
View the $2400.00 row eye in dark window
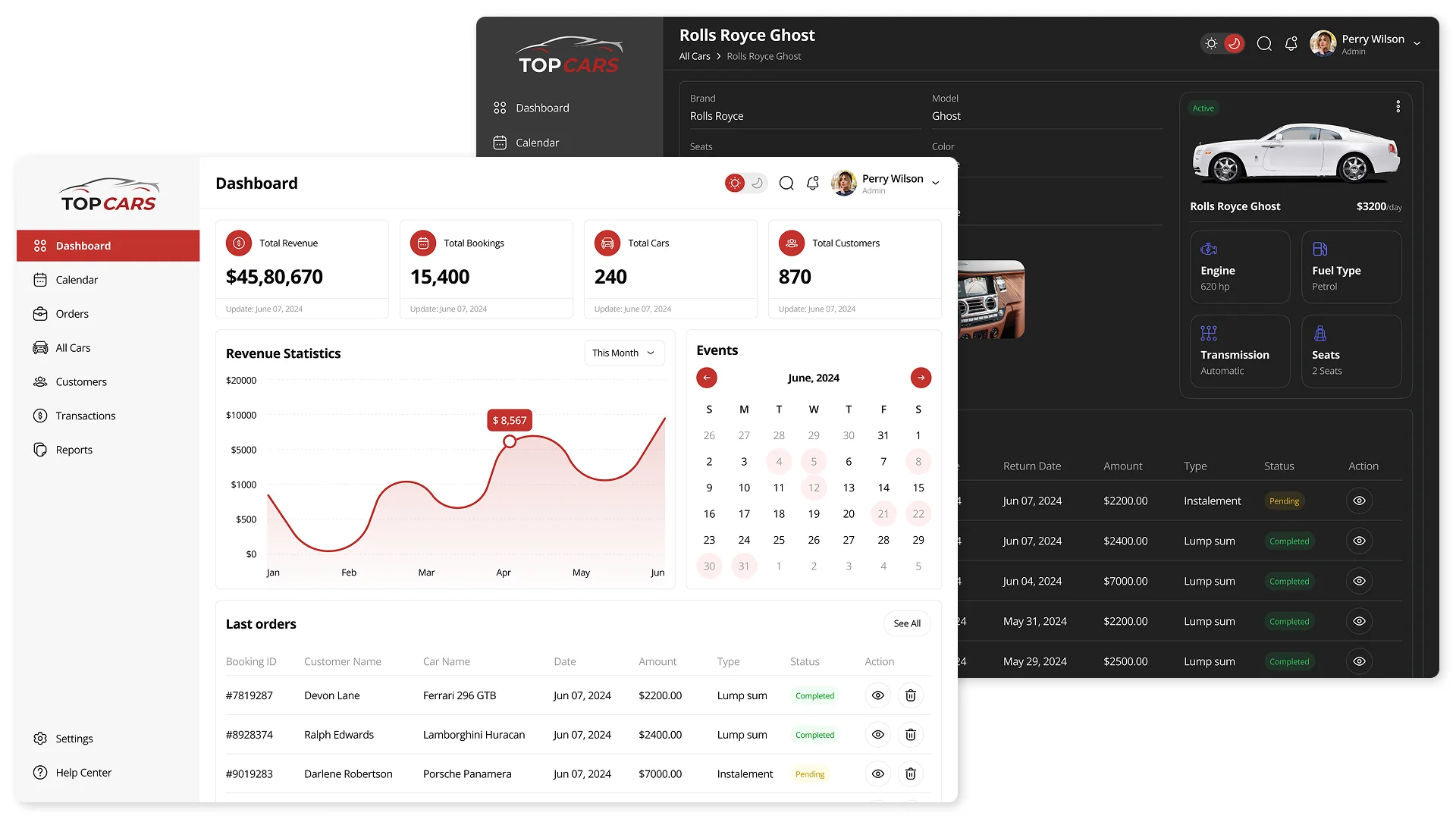(1359, 541)
